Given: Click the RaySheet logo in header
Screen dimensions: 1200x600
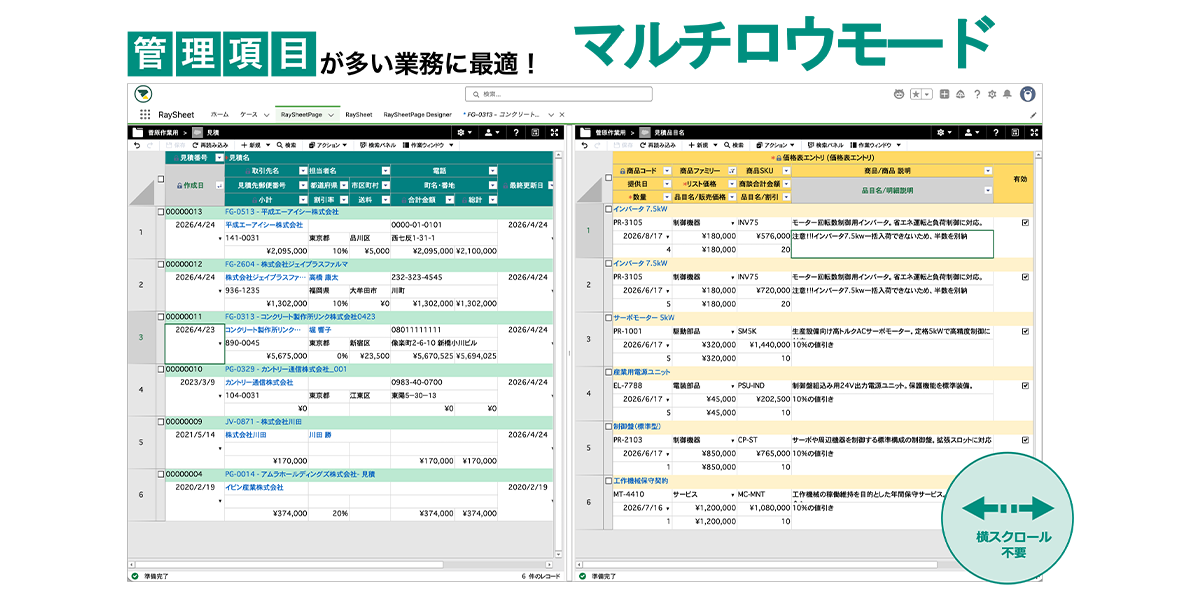Looking at the screenshot, I should 145,94.
